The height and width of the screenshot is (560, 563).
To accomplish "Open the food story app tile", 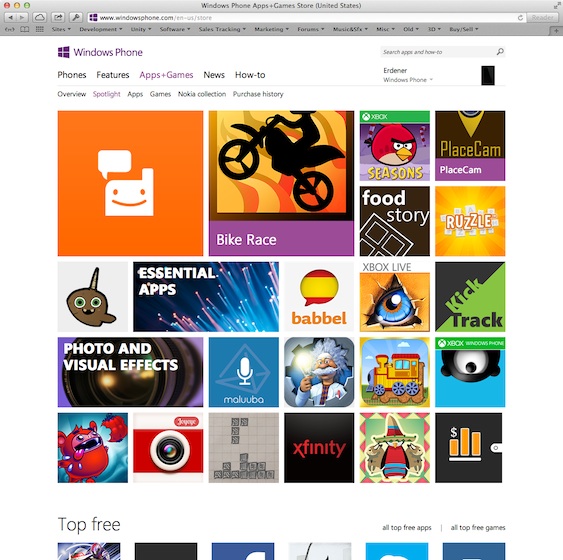I will pos(395,221).
